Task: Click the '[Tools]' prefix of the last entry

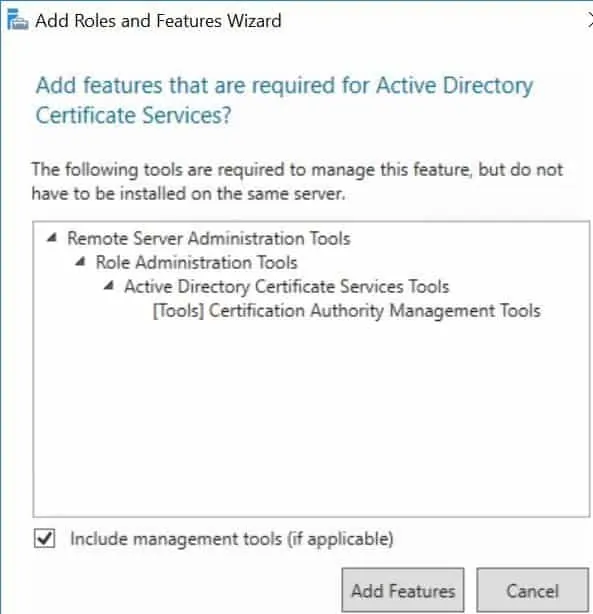Action: [x=179, y=311]
